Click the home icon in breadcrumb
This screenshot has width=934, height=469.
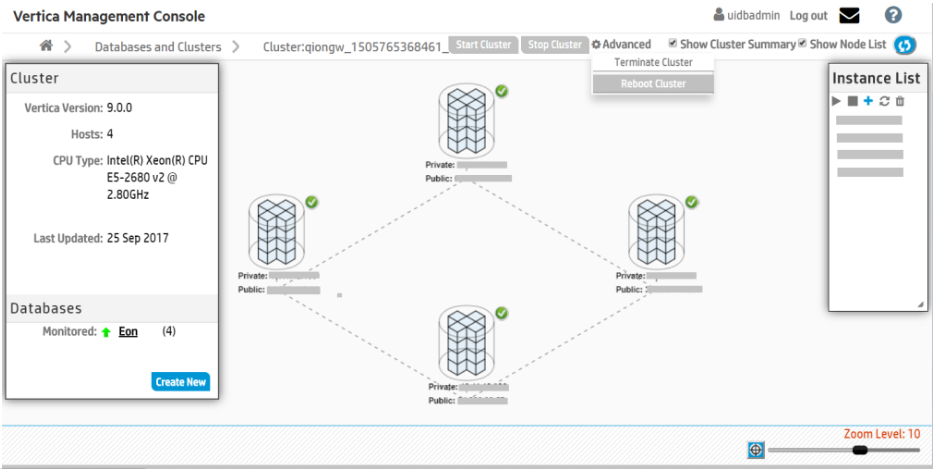(46, 45)
